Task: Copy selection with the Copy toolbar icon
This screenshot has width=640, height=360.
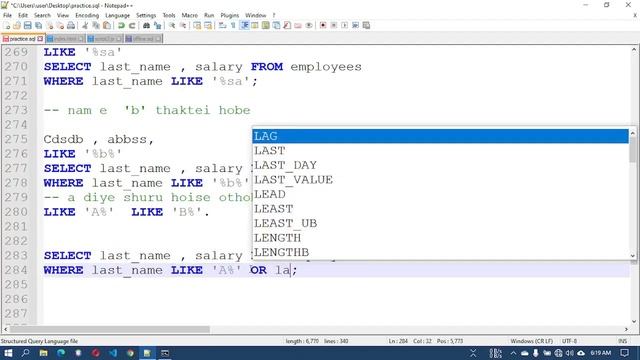Action: click(x=96, y=25)
